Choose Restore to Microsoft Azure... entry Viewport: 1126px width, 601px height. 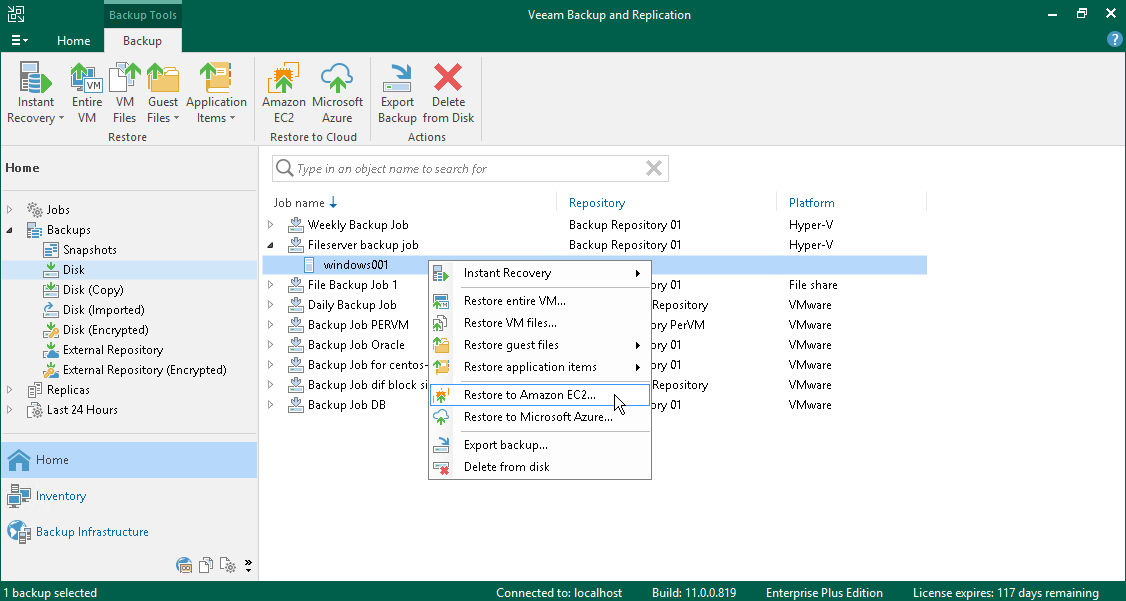539,417
